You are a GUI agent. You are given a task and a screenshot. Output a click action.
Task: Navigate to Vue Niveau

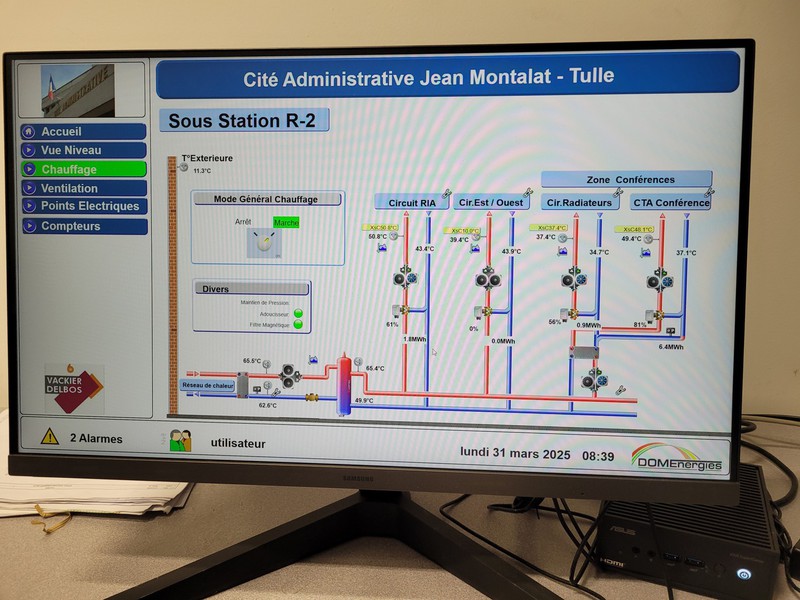(84, 150)
